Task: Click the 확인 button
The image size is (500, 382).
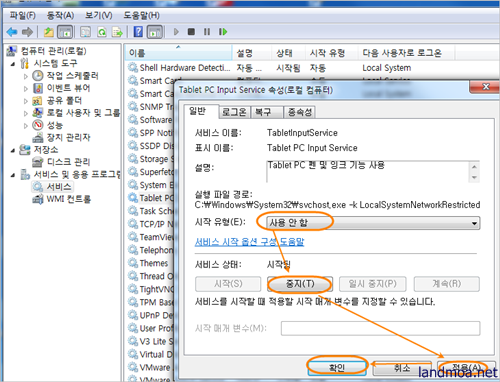Action: 337,367
